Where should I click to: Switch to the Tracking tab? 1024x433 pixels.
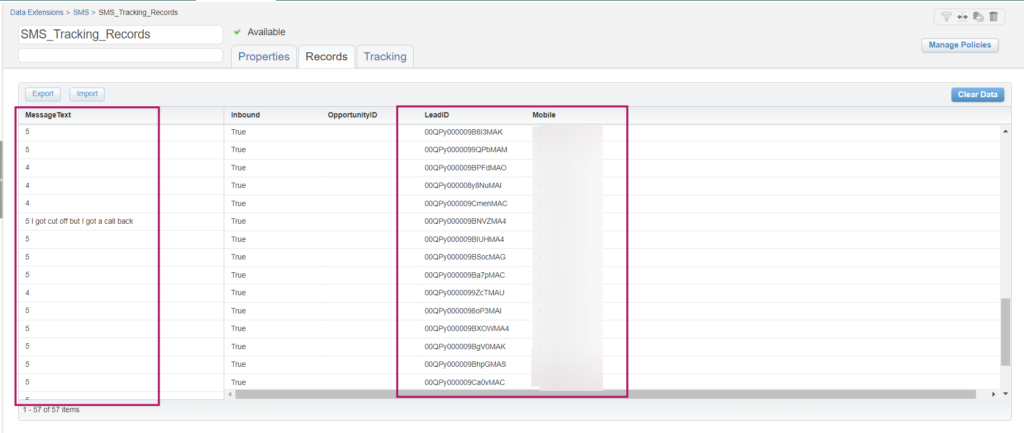point(385,57)
